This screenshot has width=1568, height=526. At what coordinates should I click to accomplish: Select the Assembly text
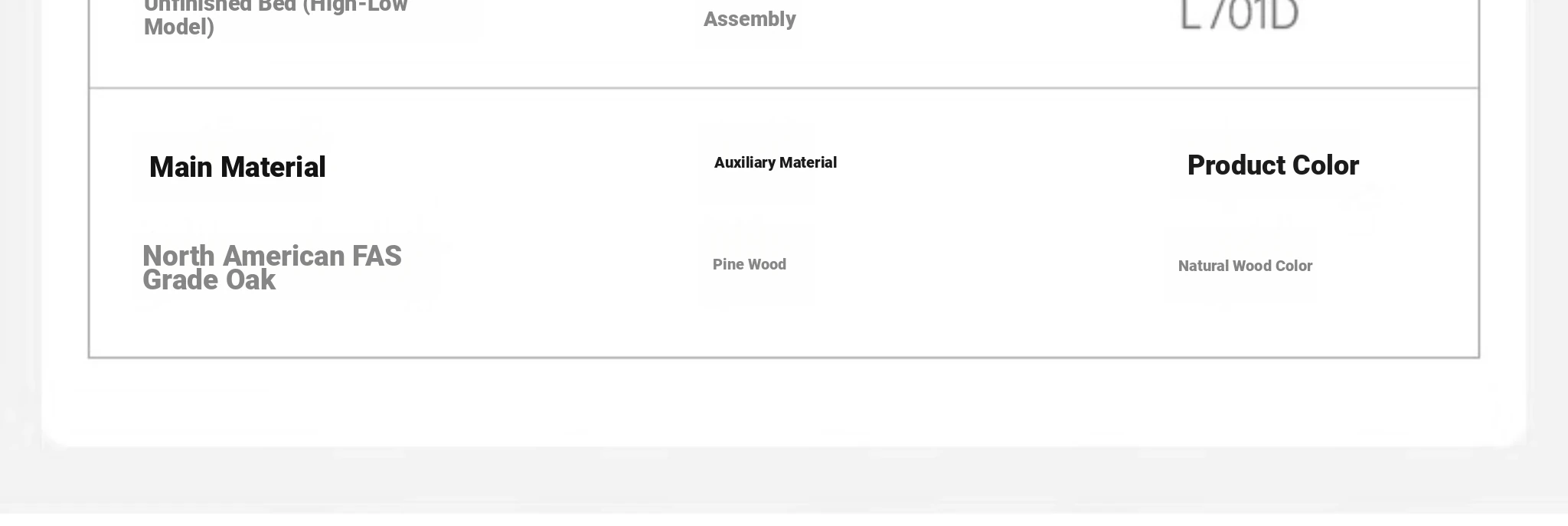750,19
